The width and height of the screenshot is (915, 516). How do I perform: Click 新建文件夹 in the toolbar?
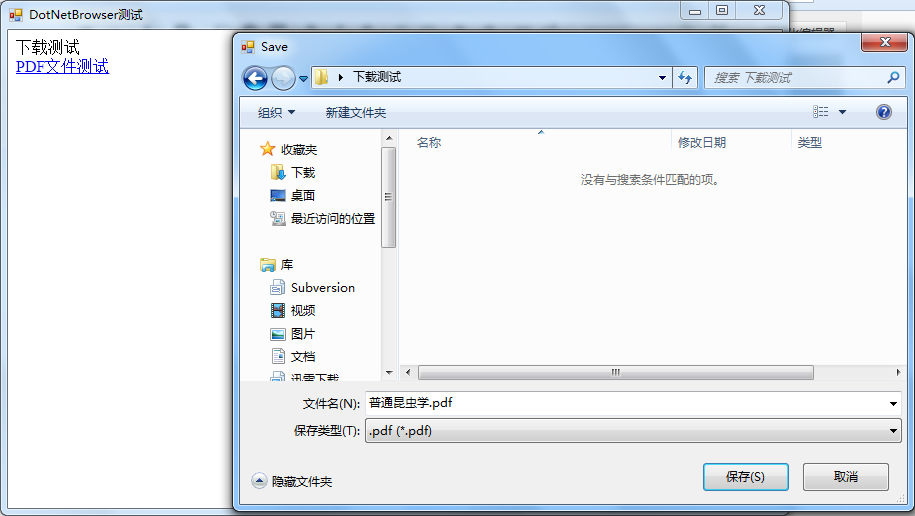(355, 113)
